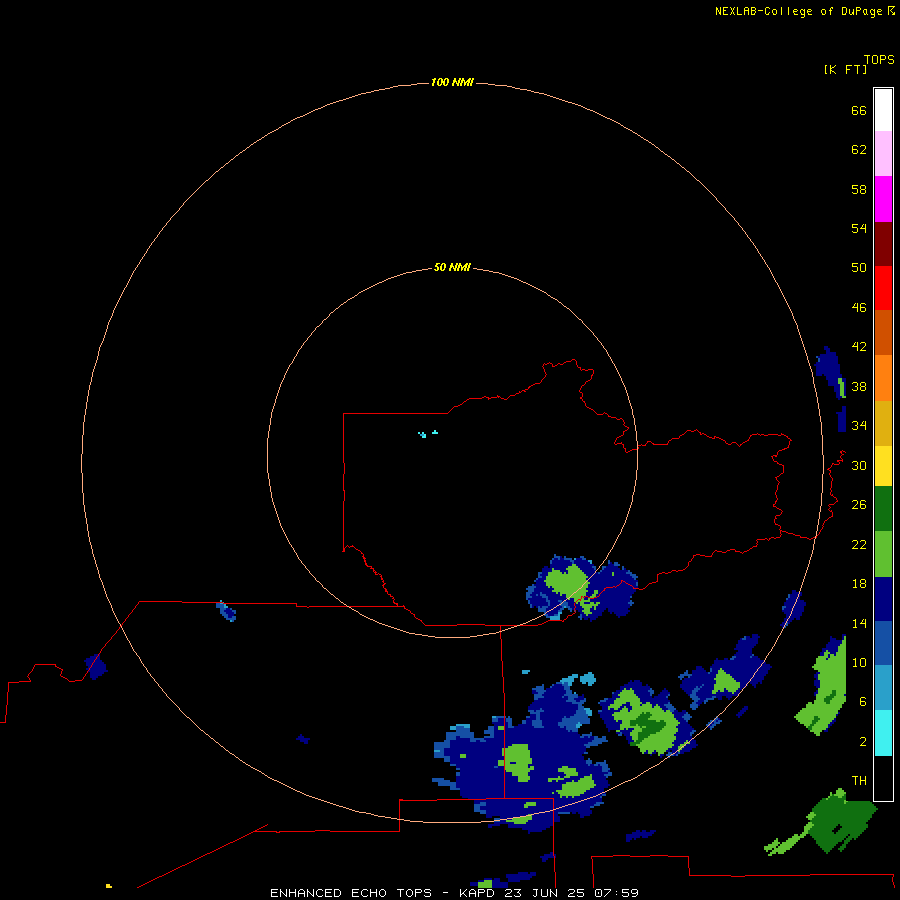Click the "50 NMI" range ring label
Image resolution: width=900 pixels, height=900 pixels.
point(452,267)
